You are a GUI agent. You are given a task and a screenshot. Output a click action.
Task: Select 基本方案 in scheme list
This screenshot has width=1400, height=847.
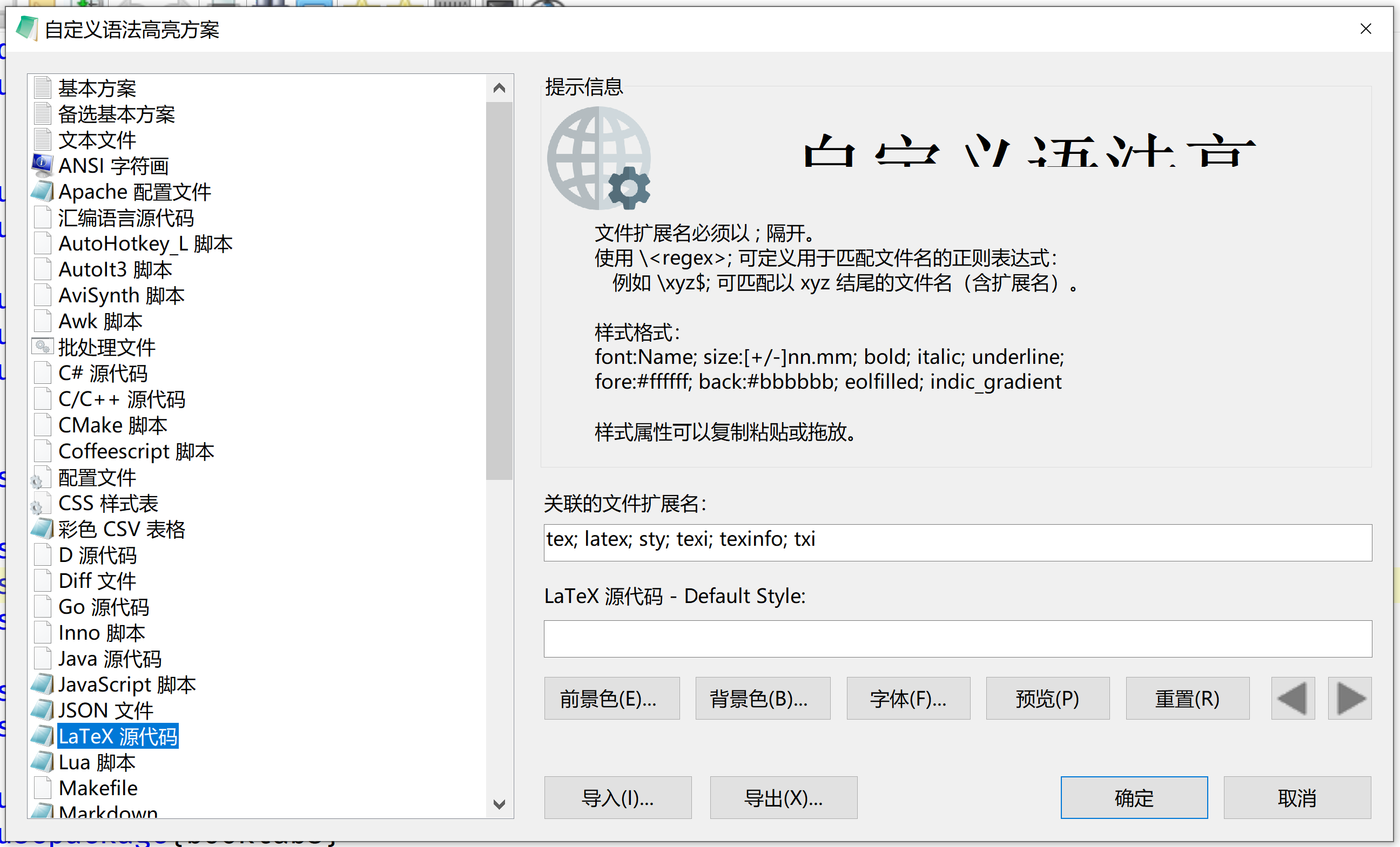[x=97, y=88]
